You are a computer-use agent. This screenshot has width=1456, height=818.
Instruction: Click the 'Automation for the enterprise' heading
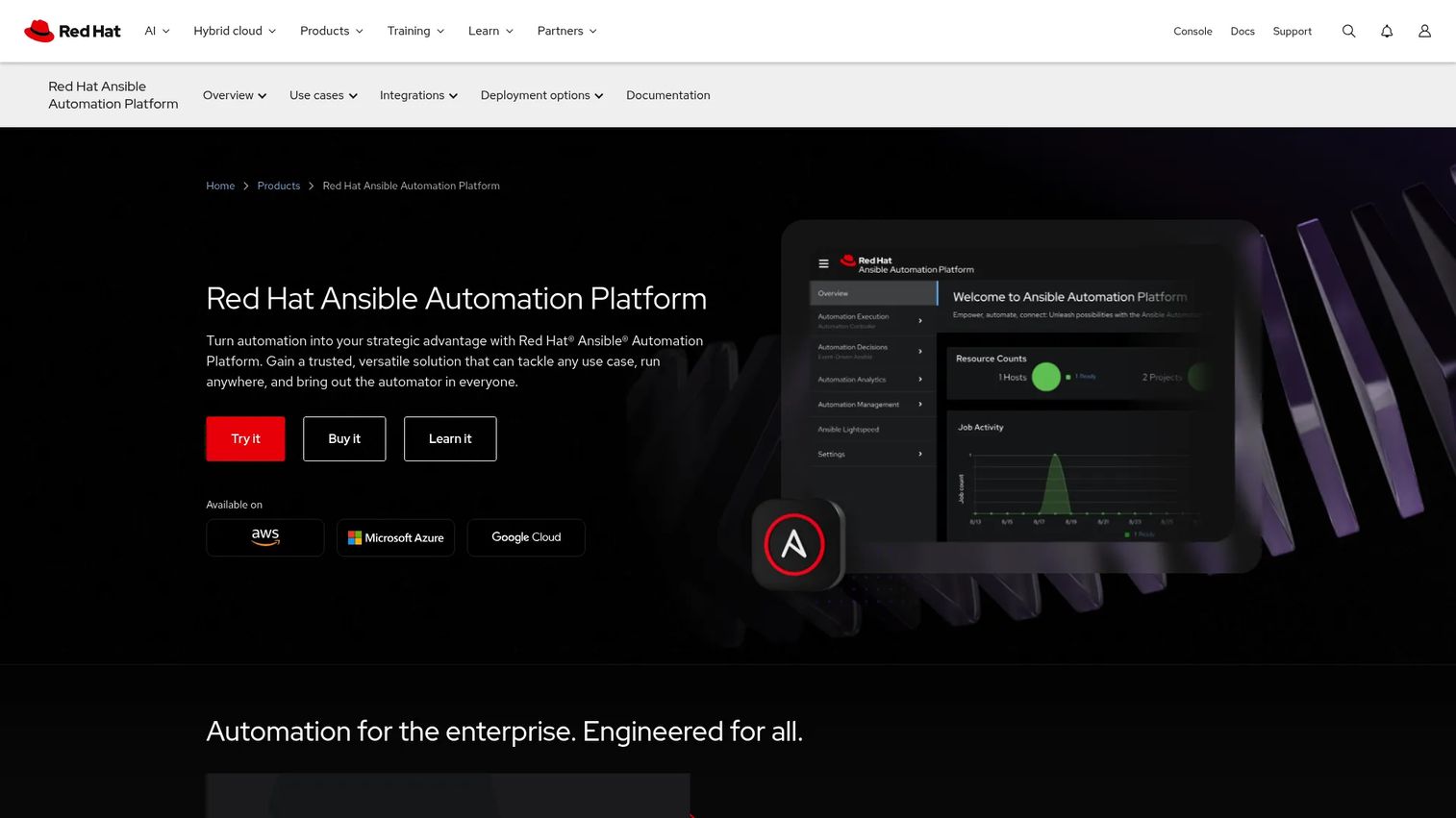click(504, 731)
